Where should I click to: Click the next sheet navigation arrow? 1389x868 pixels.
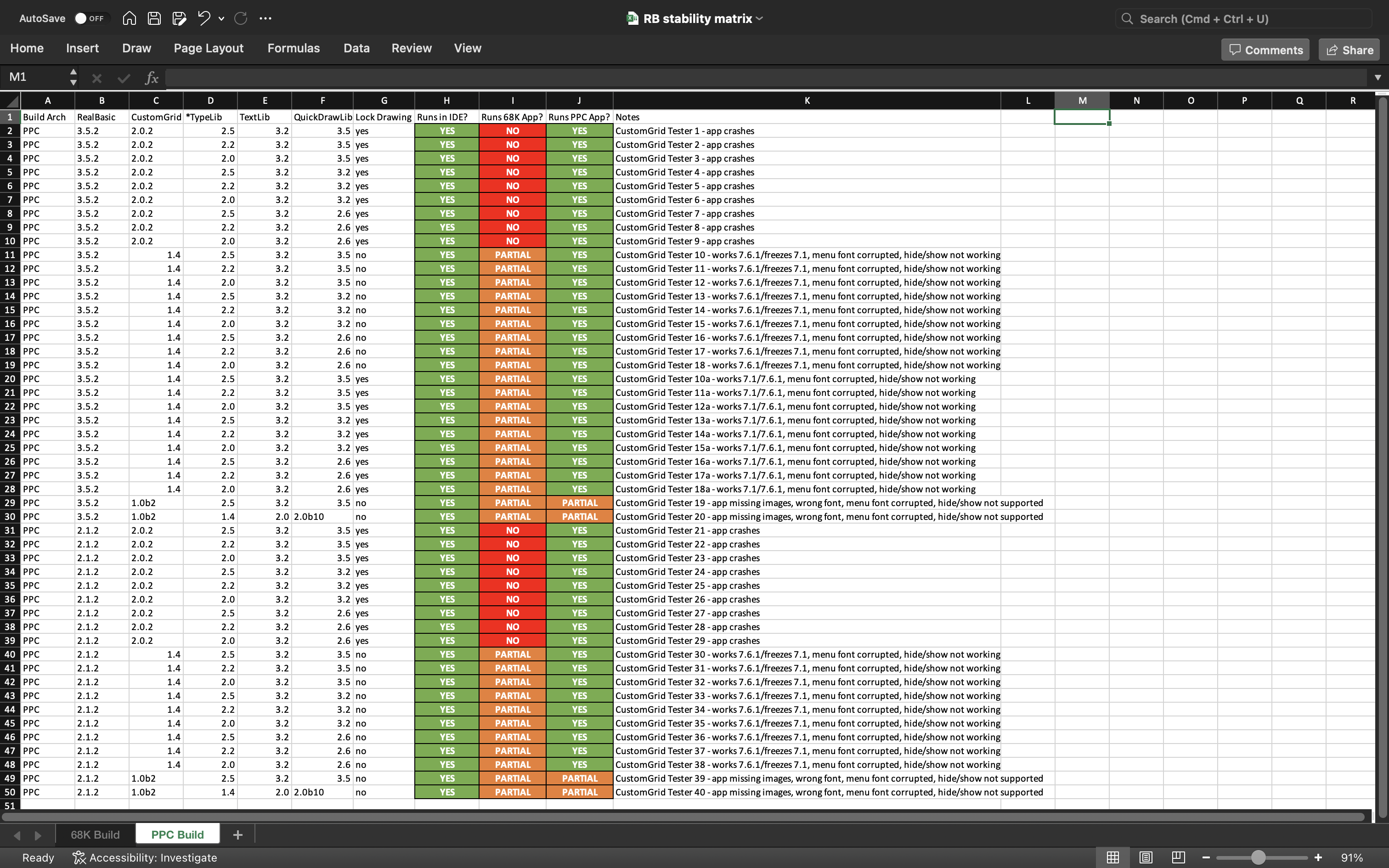click(38, 835)
